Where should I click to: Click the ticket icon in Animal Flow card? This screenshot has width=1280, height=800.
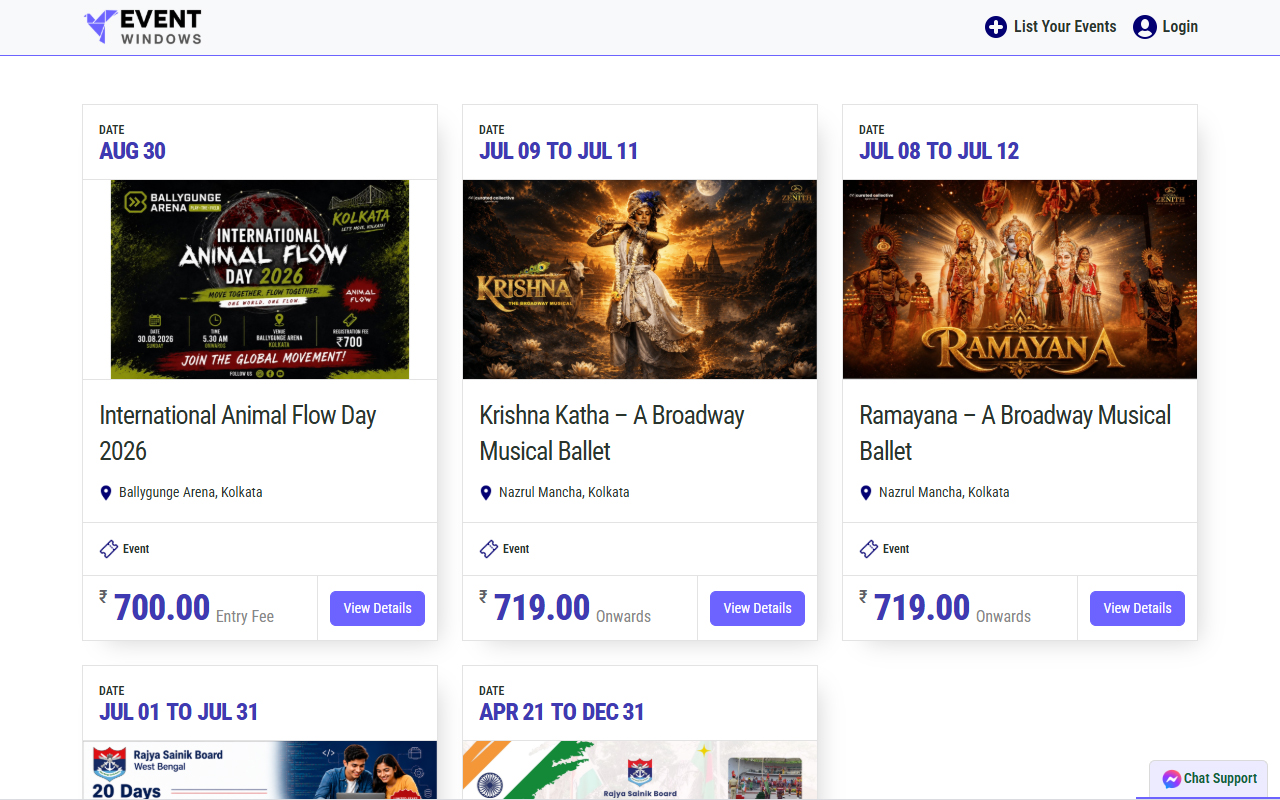109,549
